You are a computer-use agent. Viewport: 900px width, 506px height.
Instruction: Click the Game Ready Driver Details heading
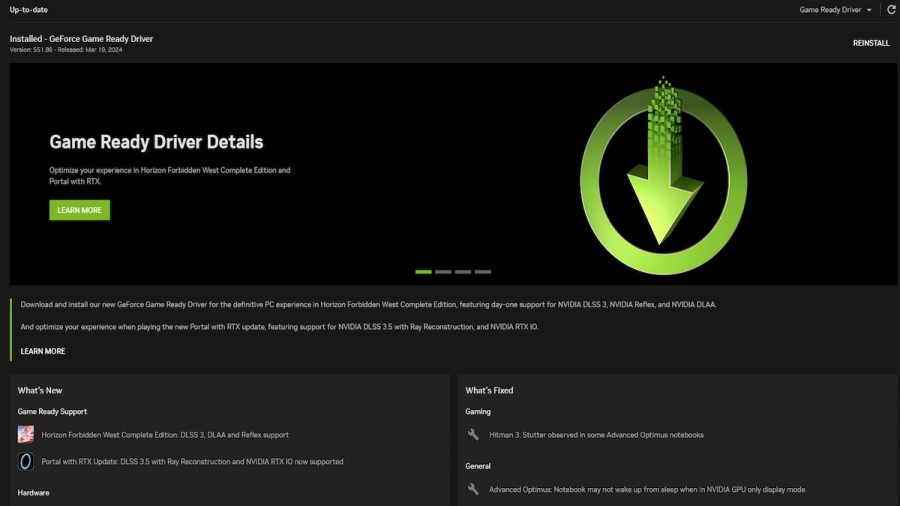point(156,142)
